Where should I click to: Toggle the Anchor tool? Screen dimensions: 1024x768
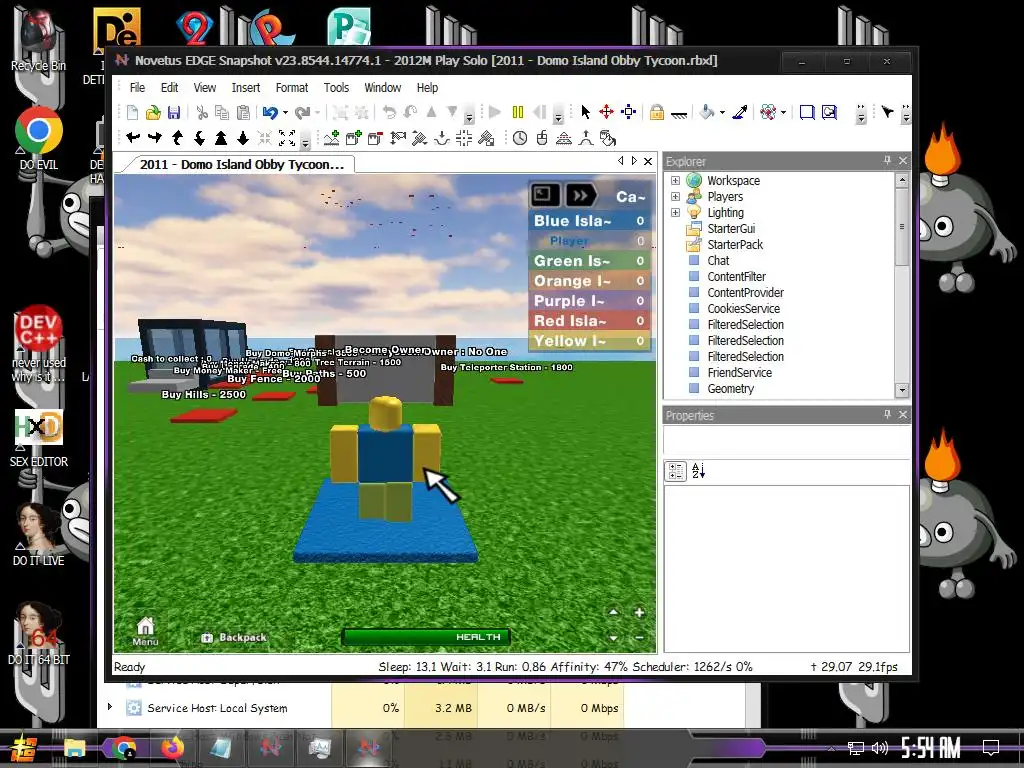(x=679, y=114)
